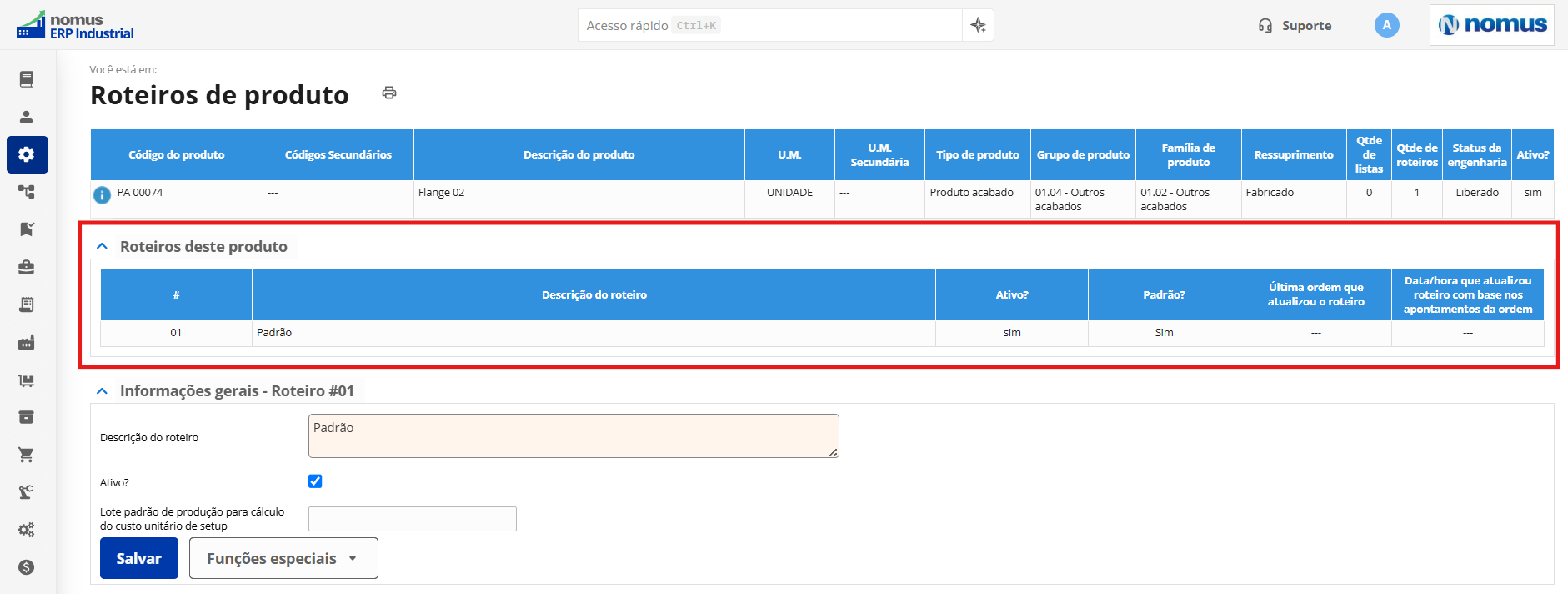The image size is (1568, 594).
Task: Open the forklift icon in sidebar
Action: (27, 380)
